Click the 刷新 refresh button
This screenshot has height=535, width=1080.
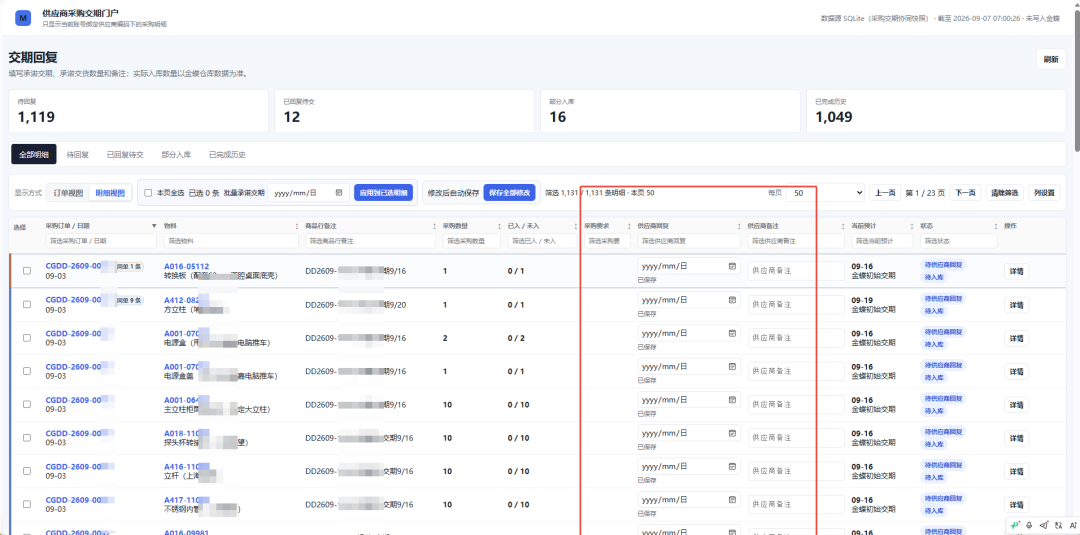pyautogui.click(x=1050, y=59)
